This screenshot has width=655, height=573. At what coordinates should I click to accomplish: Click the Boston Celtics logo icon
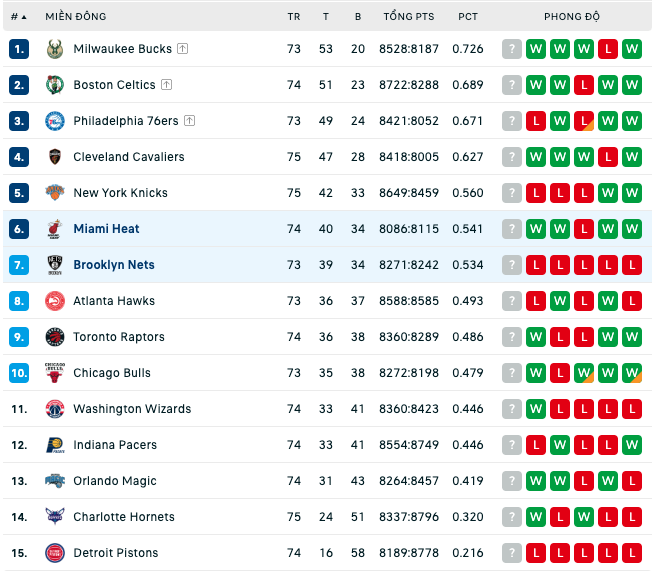coord(55,85)
